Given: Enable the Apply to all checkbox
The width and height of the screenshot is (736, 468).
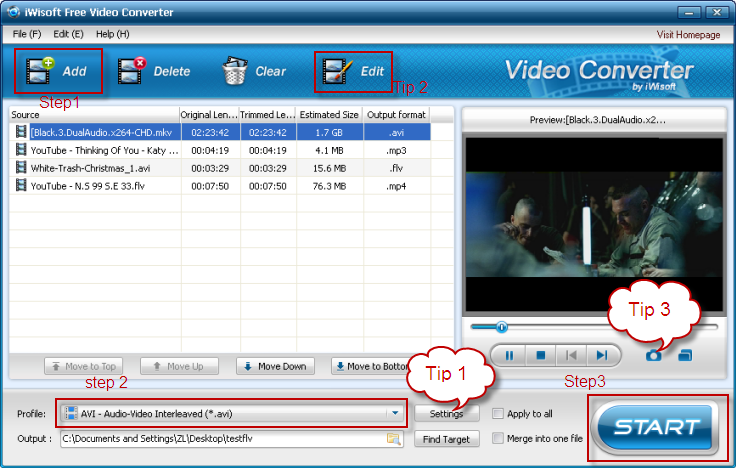Looking at the screenshot, I should (x=498, y=414).
